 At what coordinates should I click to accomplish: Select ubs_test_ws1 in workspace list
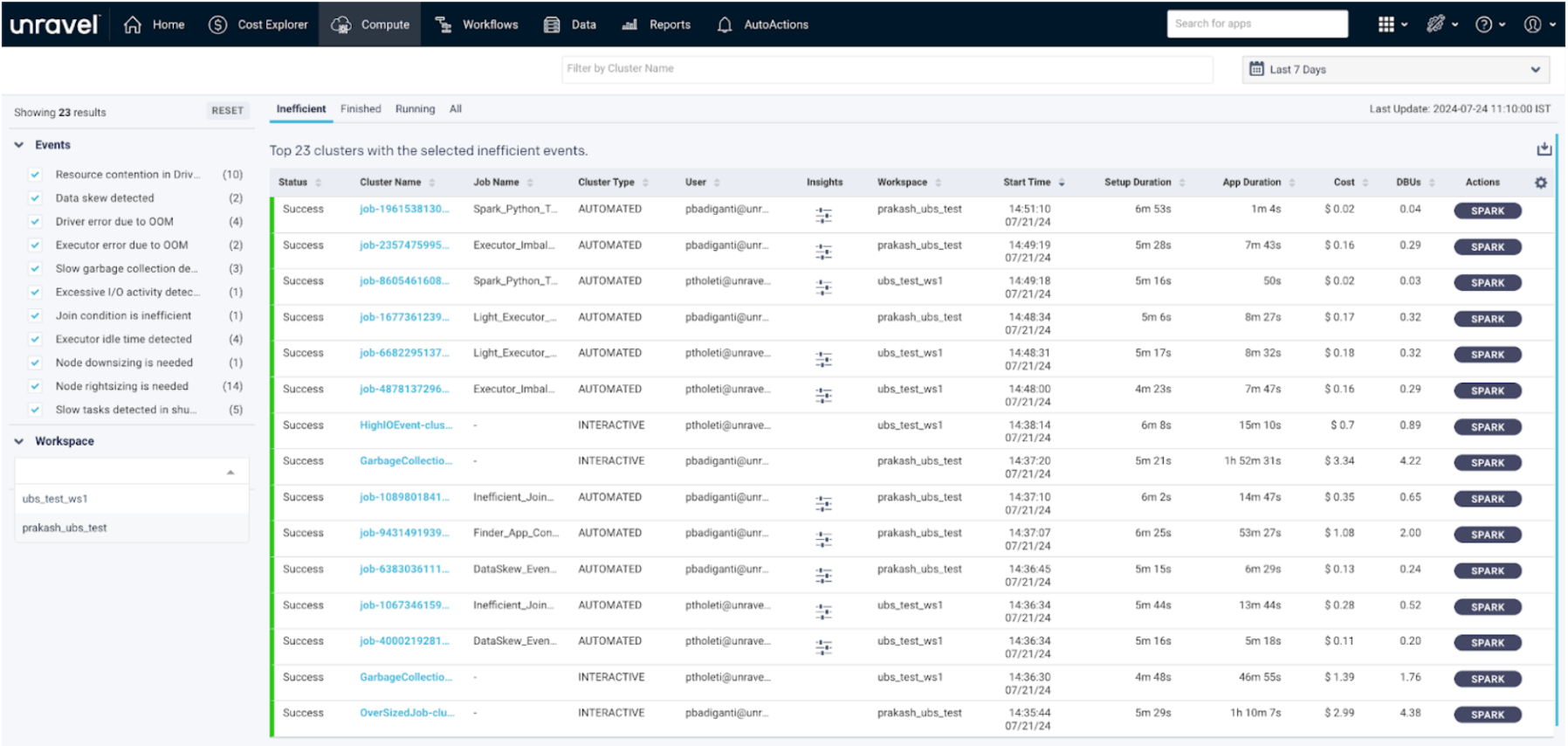(55, 499)
